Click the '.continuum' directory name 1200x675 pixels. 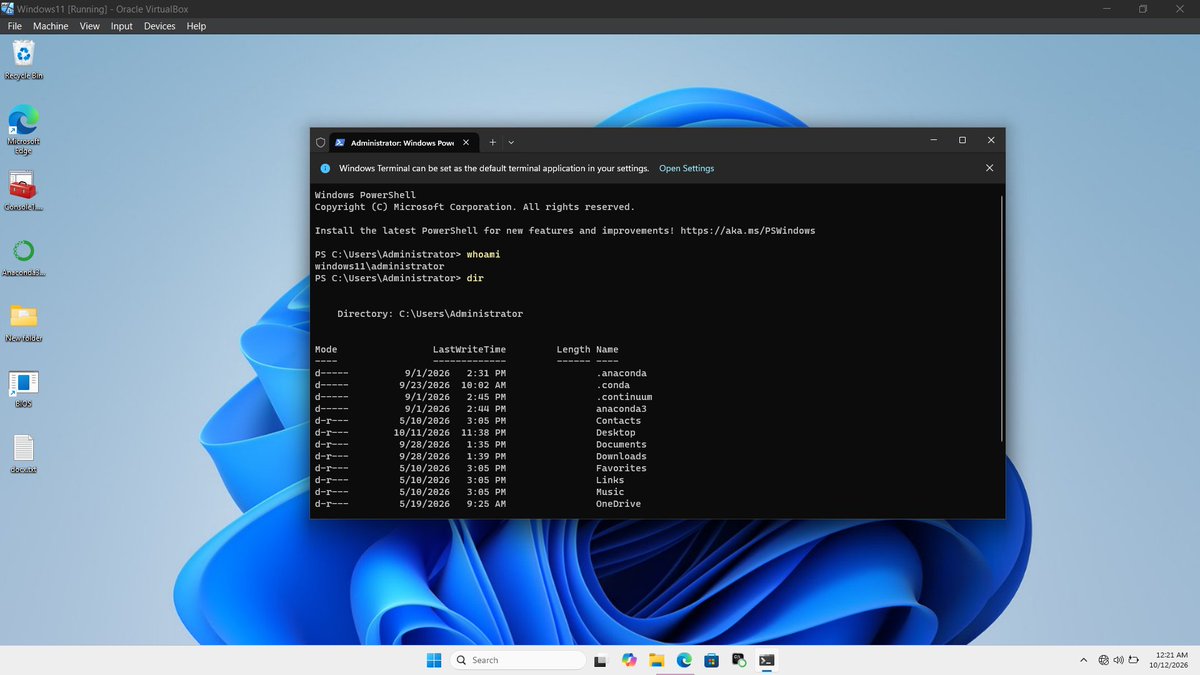point(624,397)
